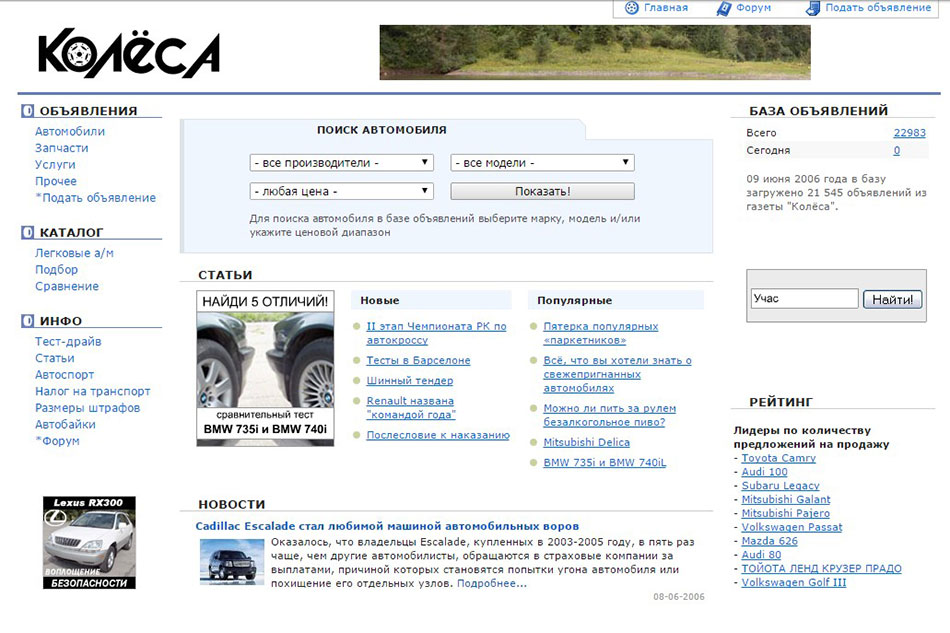Screen dimensions: 950x633
Task: Open Mitsubishi Pajero rating link
Action: point(786,514)
